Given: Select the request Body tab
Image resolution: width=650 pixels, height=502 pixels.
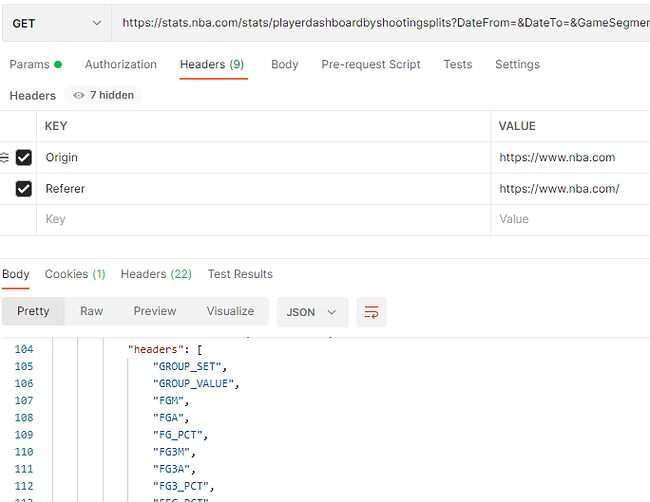Looking at the screenshot, I should [x=284, y=64].
